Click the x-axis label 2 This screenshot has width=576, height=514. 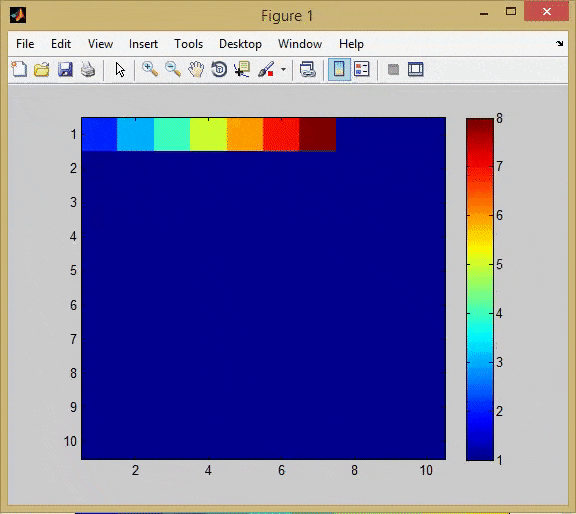pyautogui.click(x=135, y=470)
